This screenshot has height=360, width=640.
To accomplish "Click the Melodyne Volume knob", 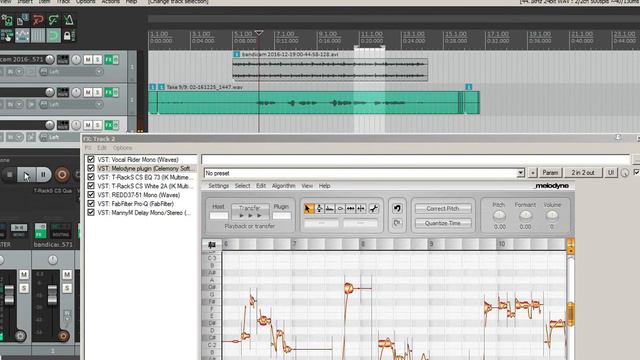I will (x=552, y=216).
